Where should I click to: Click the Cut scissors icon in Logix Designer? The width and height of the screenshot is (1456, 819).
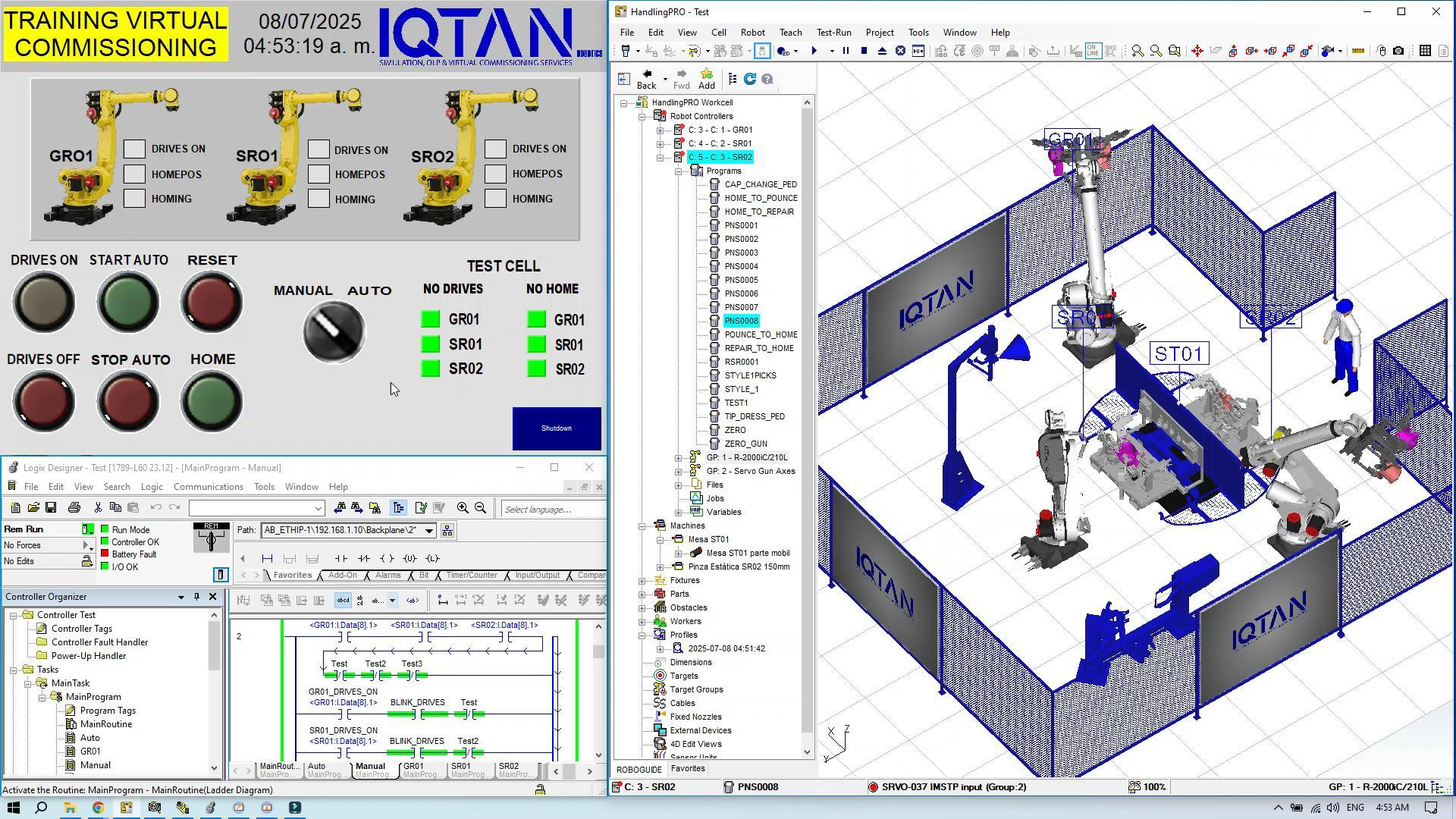pyautogui.click(x=98, y=507)
